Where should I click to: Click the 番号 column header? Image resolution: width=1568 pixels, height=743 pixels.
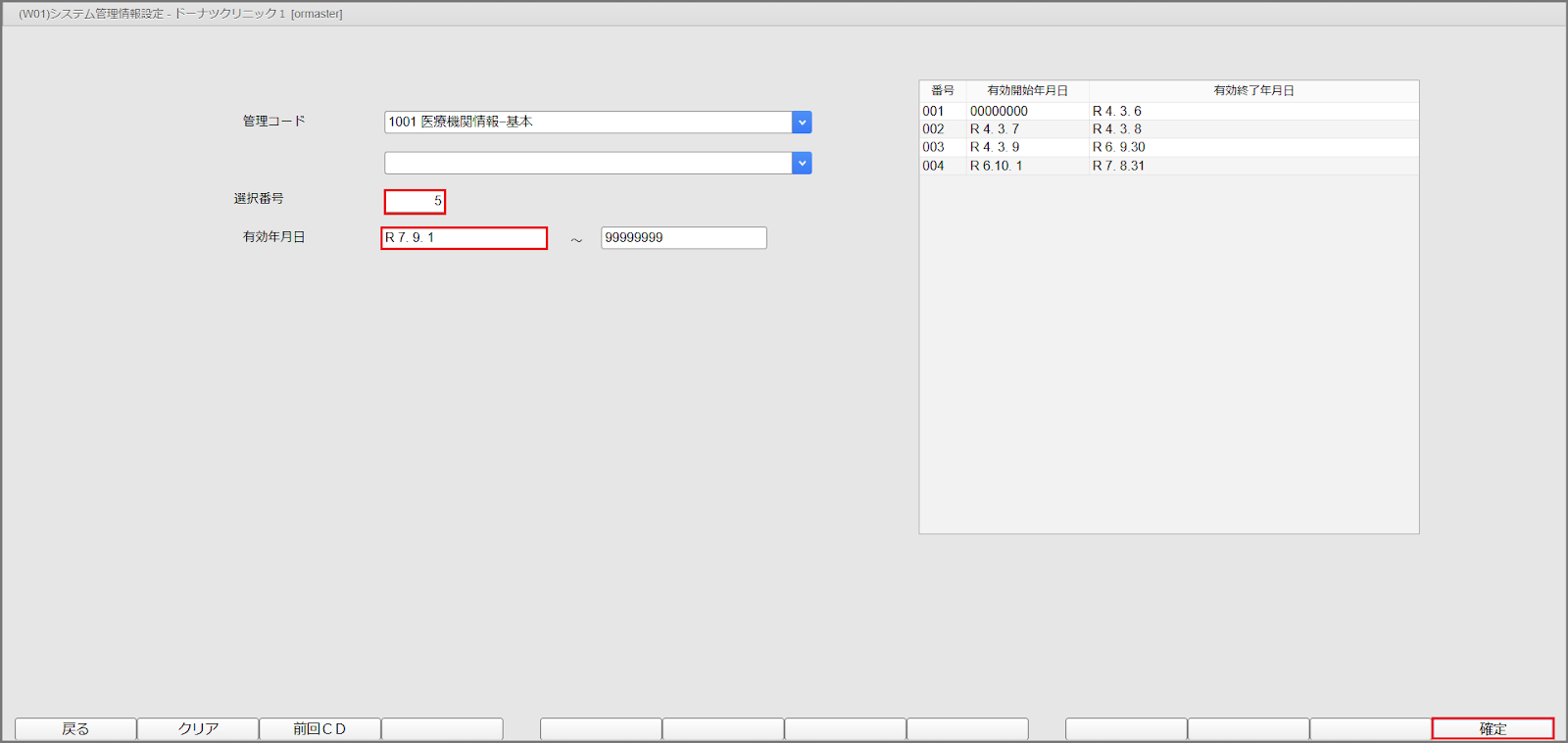[x=943, y=90]
